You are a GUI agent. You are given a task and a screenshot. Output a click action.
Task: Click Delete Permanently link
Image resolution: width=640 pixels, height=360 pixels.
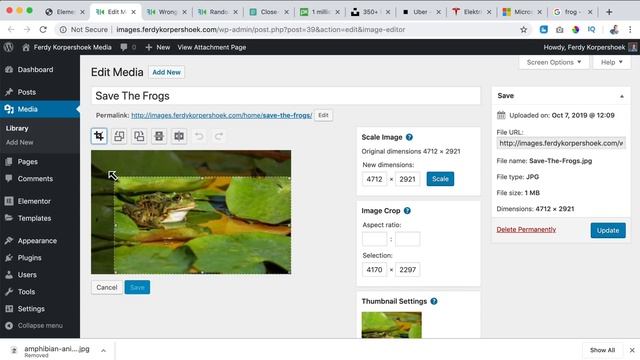point(526,229)
